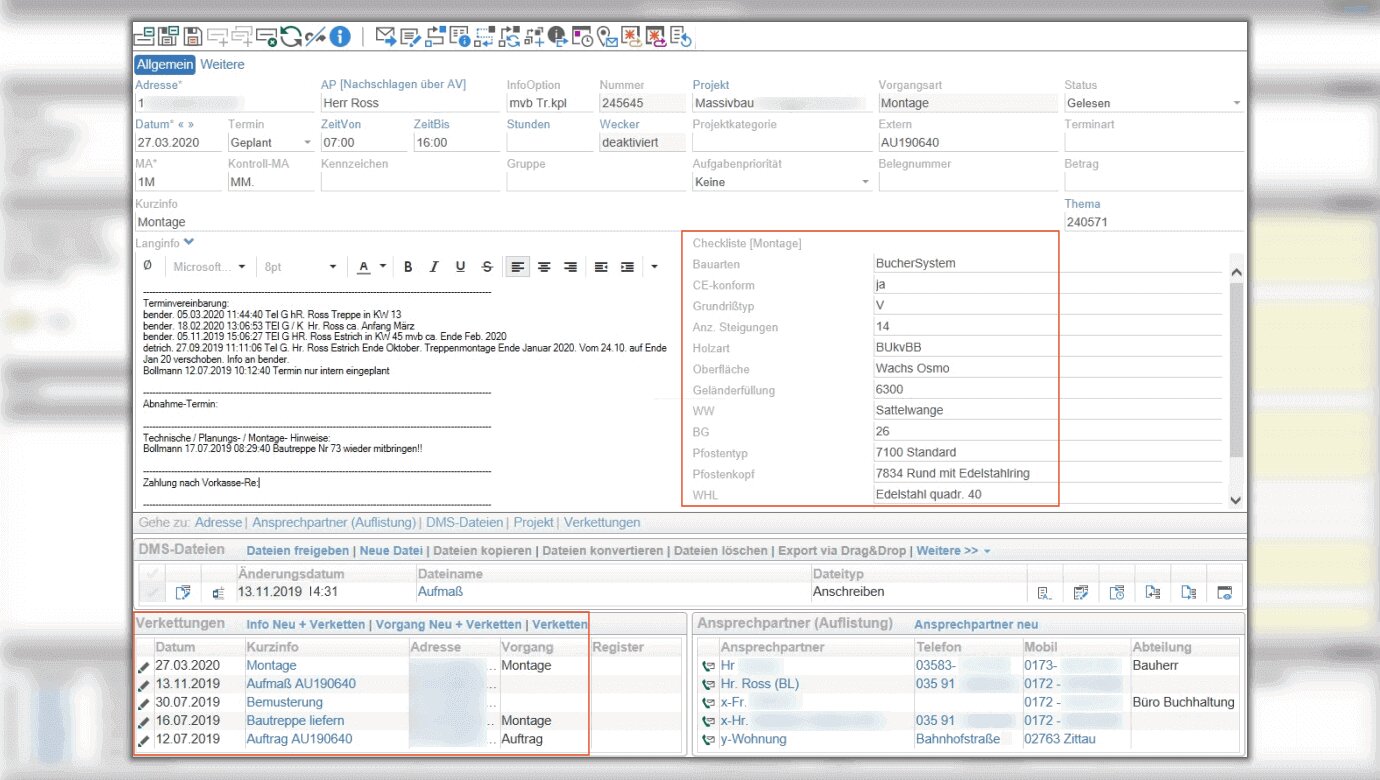The width and height of the screenshot is (1380, 780).
Task: Click the map pin with envelope icon
Action: click(x=608, y=37)
